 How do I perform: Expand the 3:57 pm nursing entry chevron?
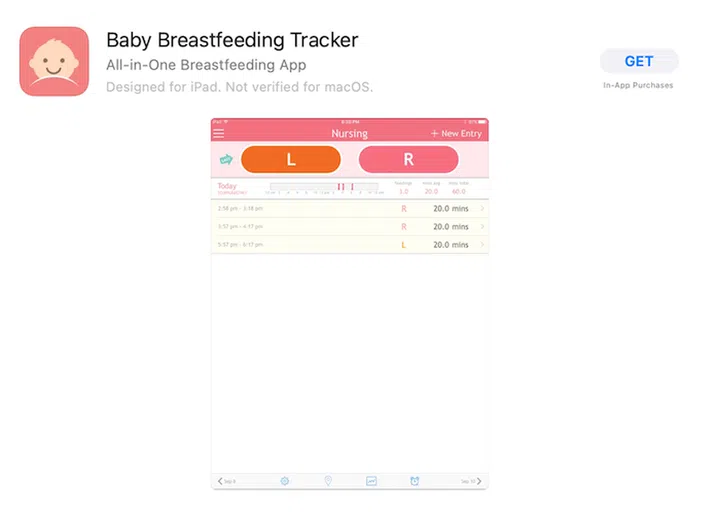click(x=482, y=227)
